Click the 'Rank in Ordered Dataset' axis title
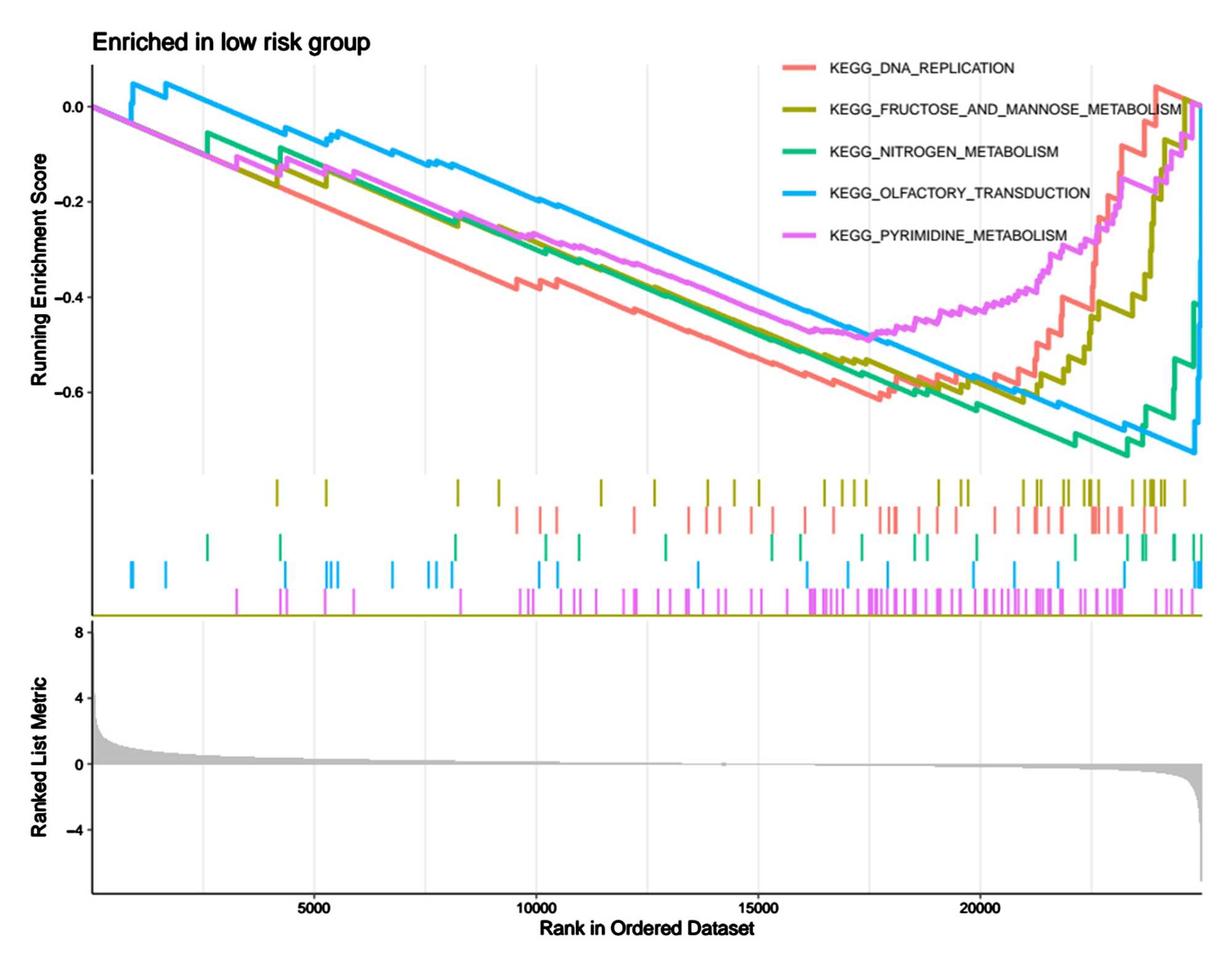The height and width of the screenshot is (968, 1232). [646, 928]
